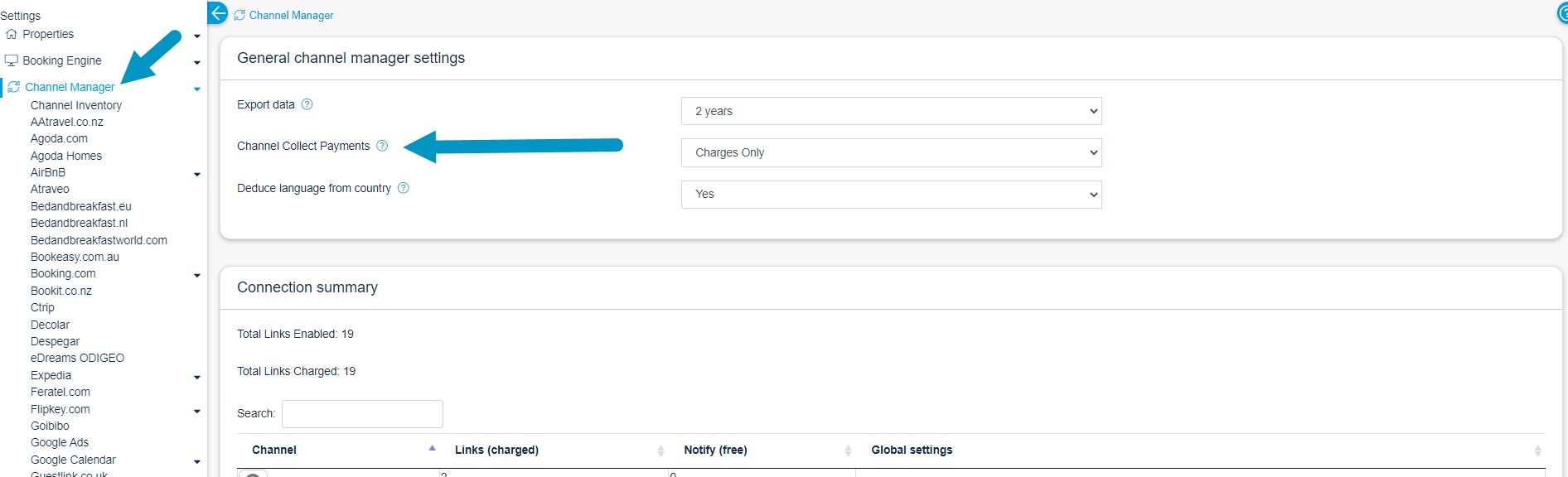Click the Properties house icon in sidebar
The height and width of the screenshot is (477, 1568).
click(x=12, y=34)
